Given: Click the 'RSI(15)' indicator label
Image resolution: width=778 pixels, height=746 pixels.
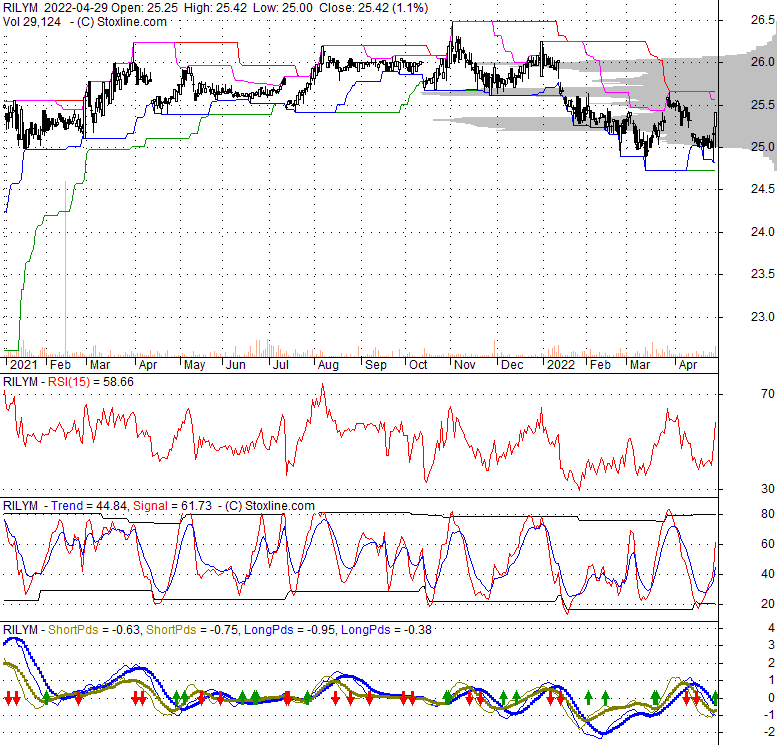Looking at the screenshot, I should tap(69, 382).
